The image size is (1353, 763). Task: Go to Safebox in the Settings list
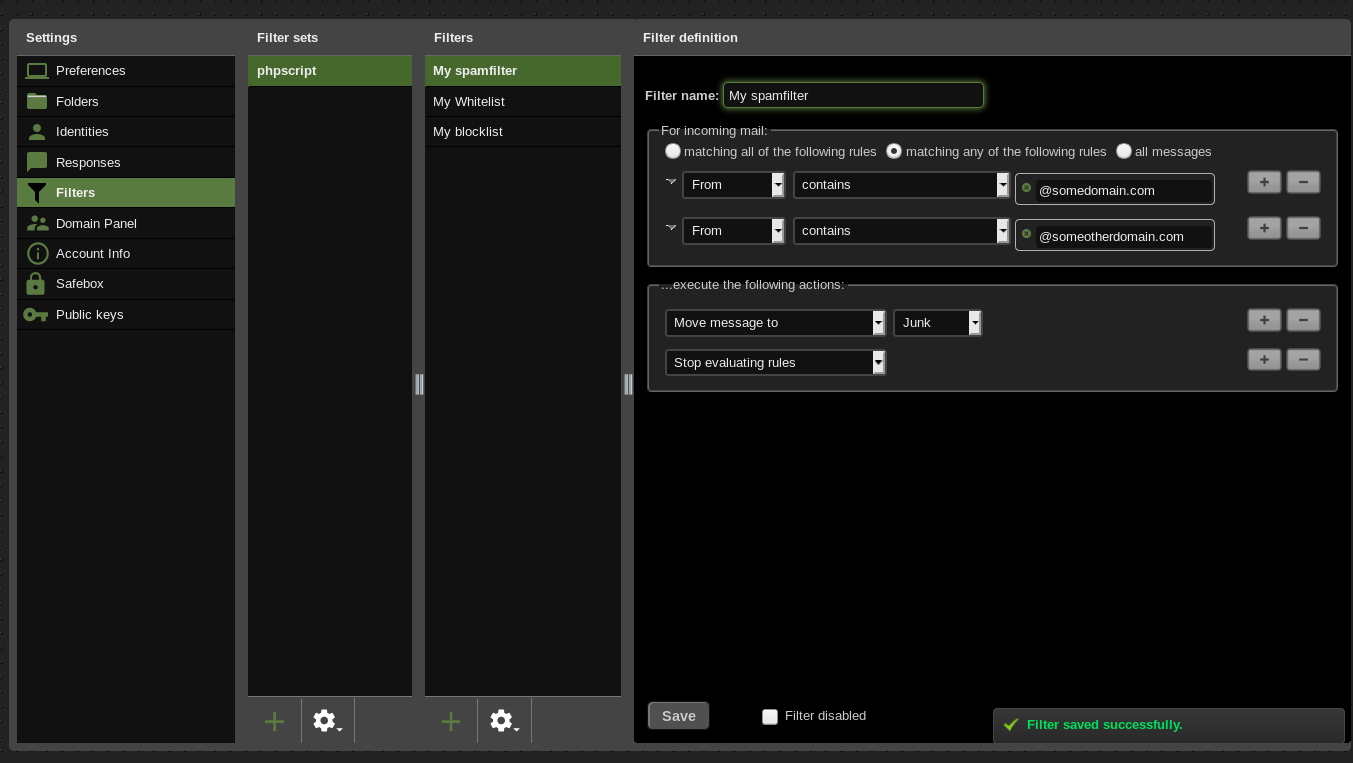tap(80, 284)
